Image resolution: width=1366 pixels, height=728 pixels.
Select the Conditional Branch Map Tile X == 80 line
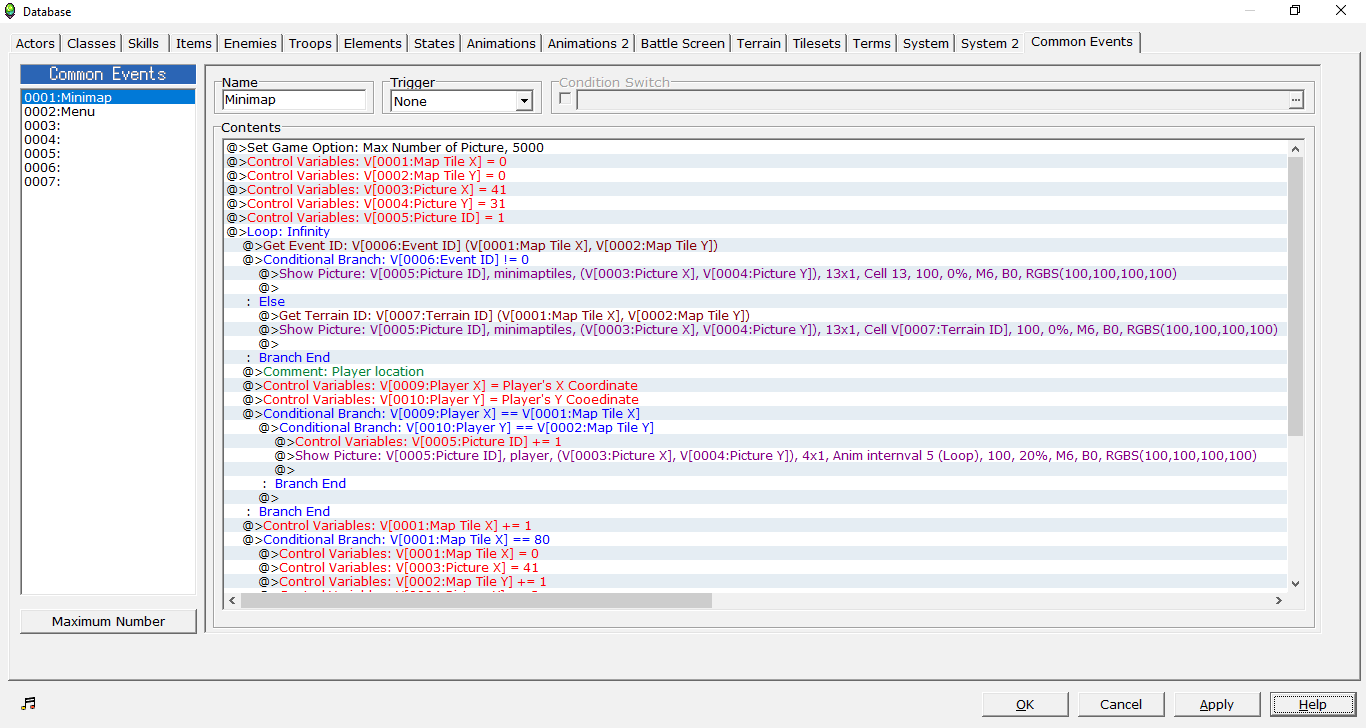click(756, 539)
